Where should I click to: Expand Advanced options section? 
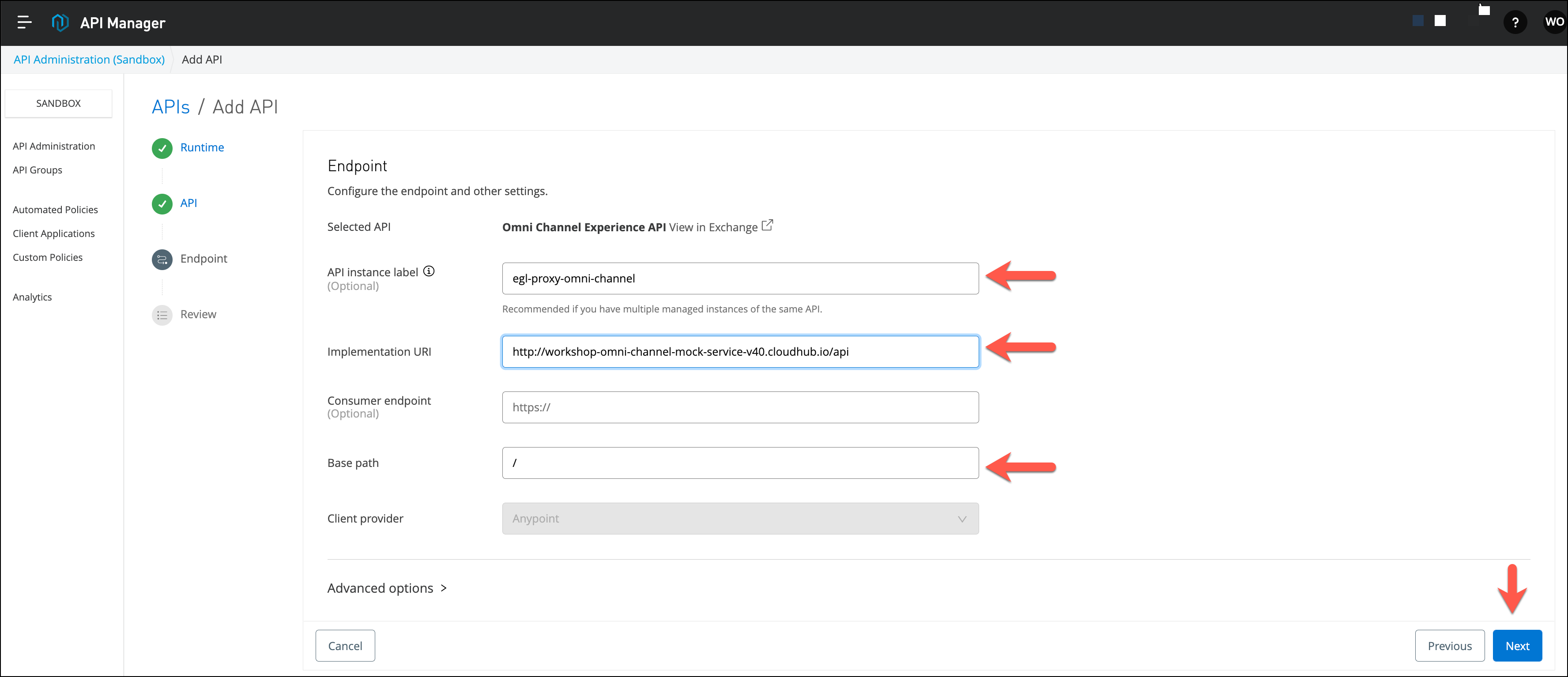tap(387, 588)
